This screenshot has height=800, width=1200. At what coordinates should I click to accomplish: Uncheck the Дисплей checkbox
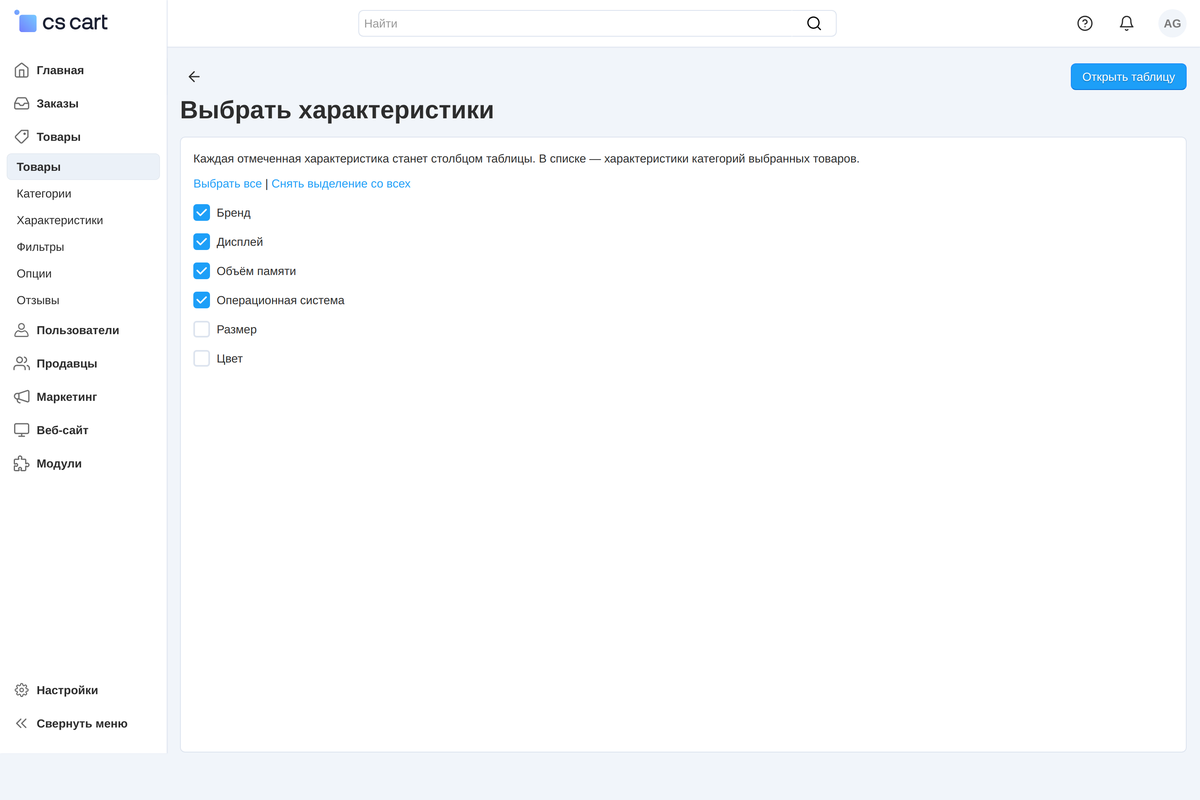(202, 242)
